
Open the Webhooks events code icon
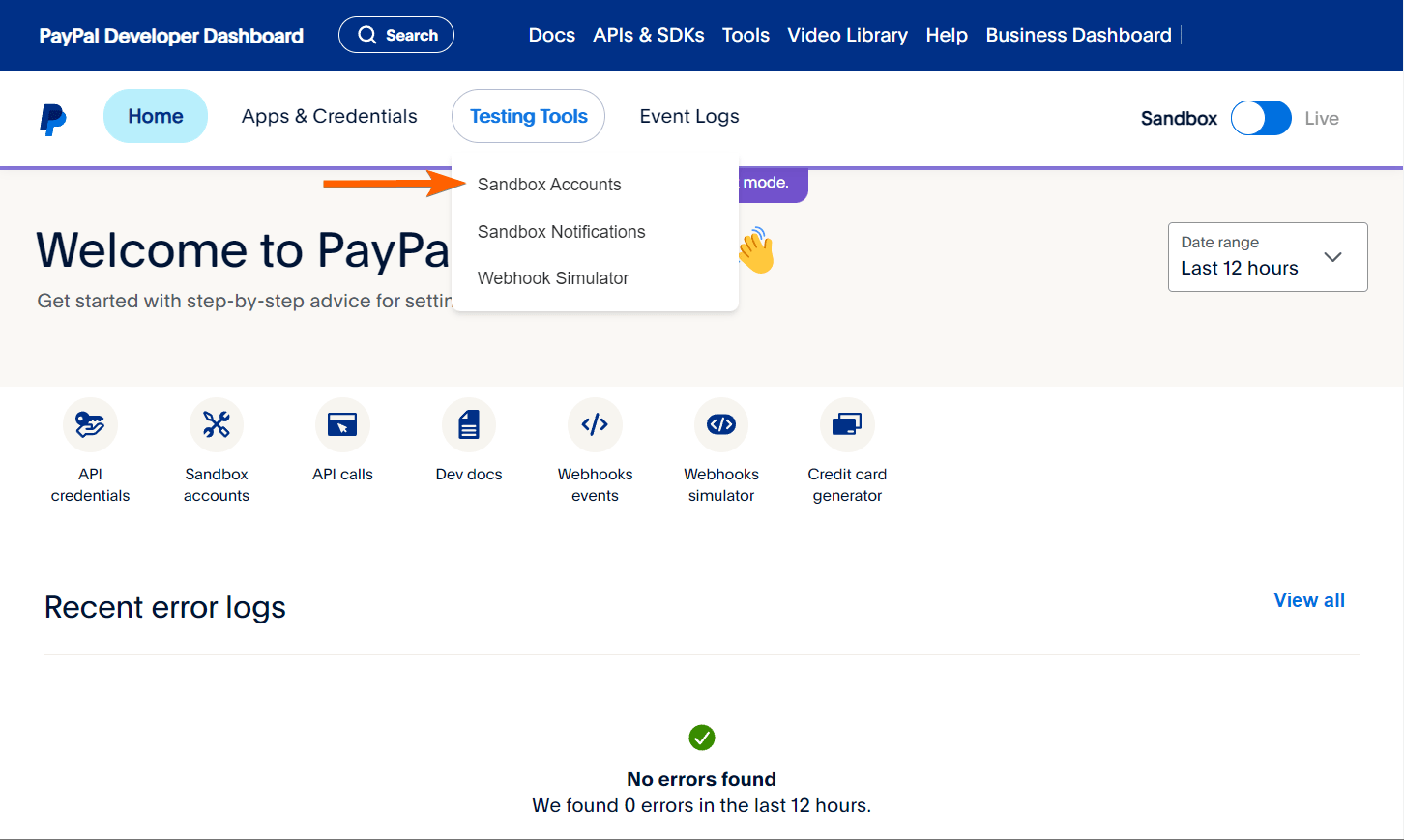(595, 425)
